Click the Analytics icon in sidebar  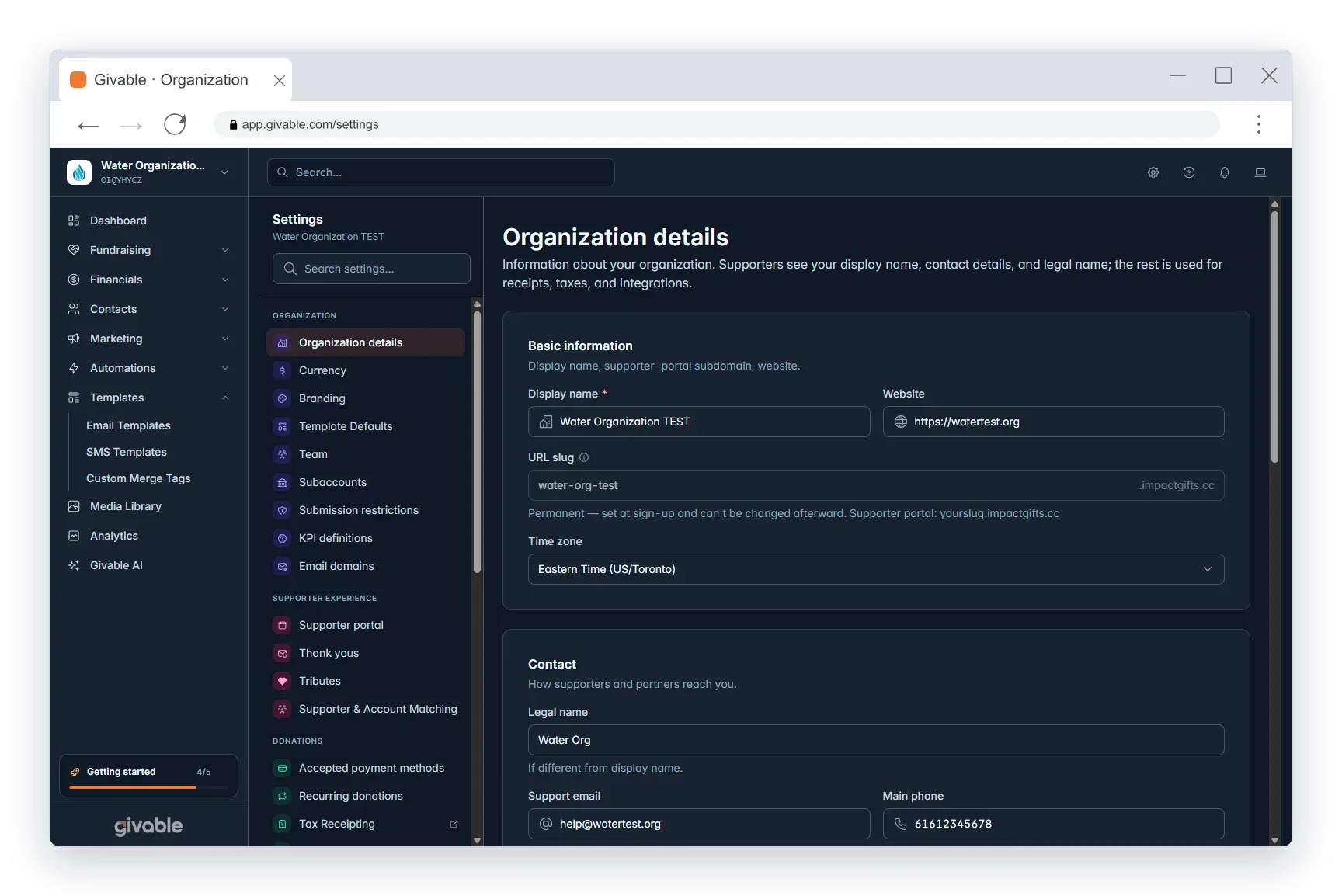(x=74, y=536)
